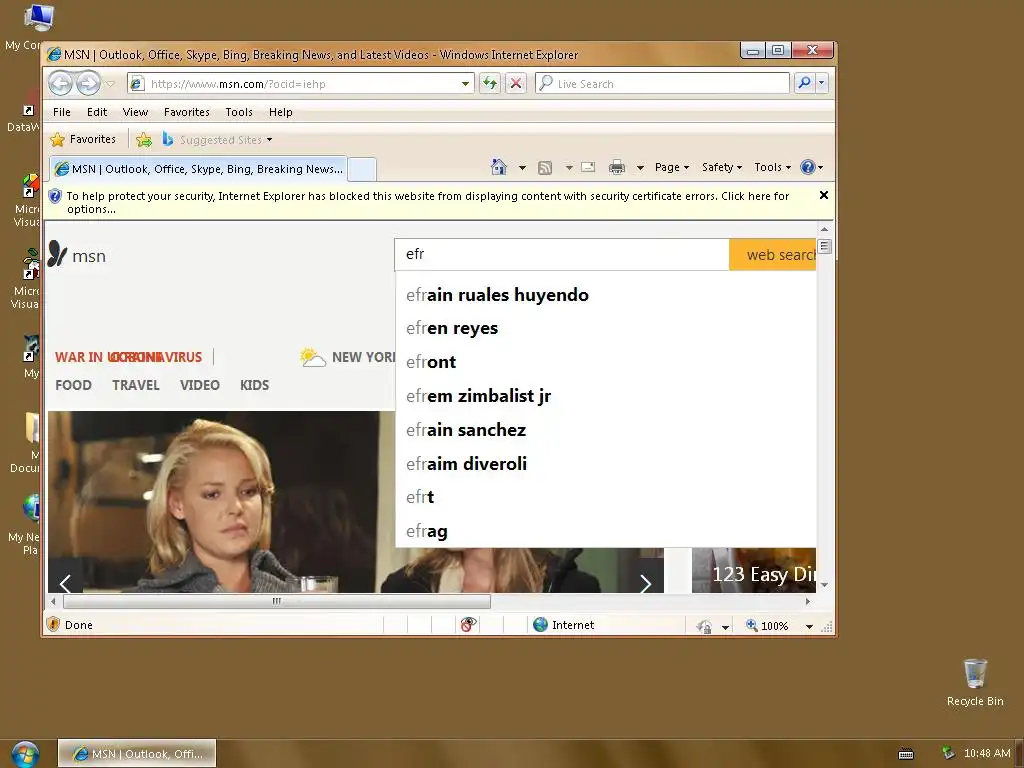Click the browser Forward arrow button
The height and width of the screenshot is (768, 1024).
(88, 84)
